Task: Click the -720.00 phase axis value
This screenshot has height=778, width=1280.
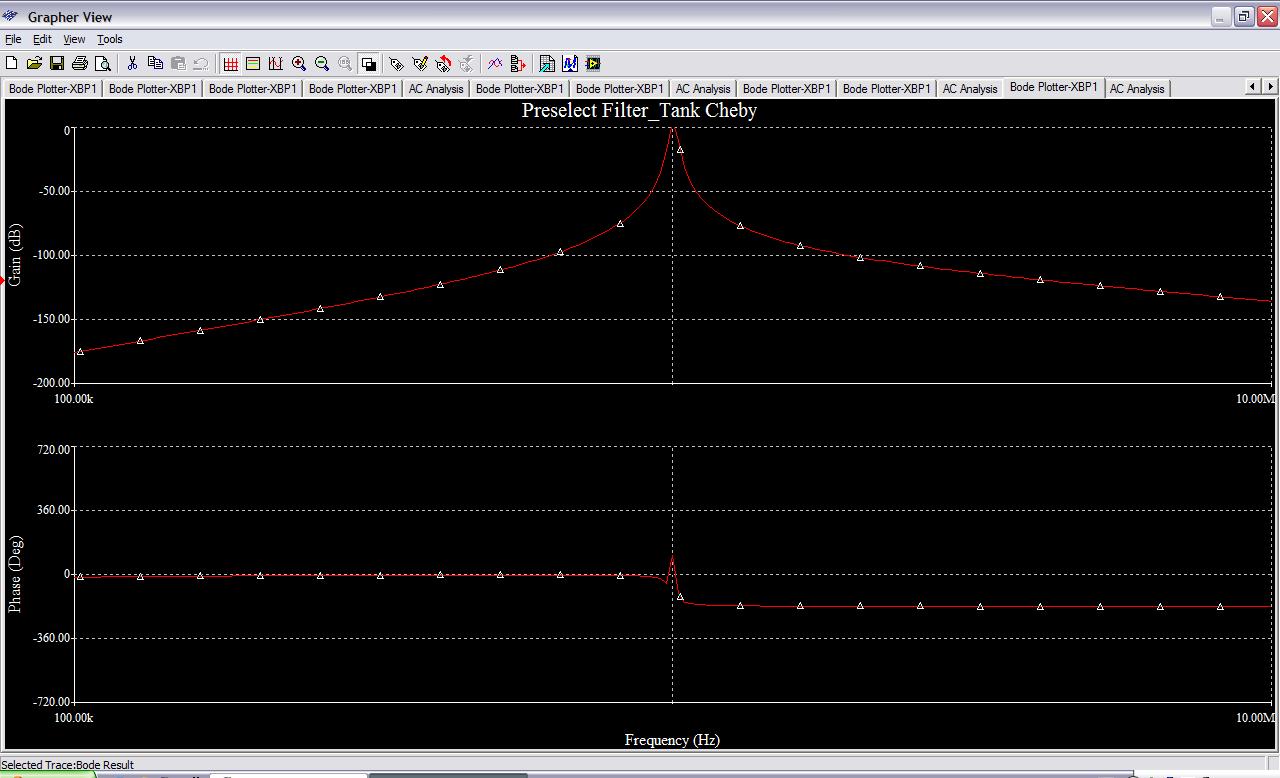Action: [x=52, y=702]
